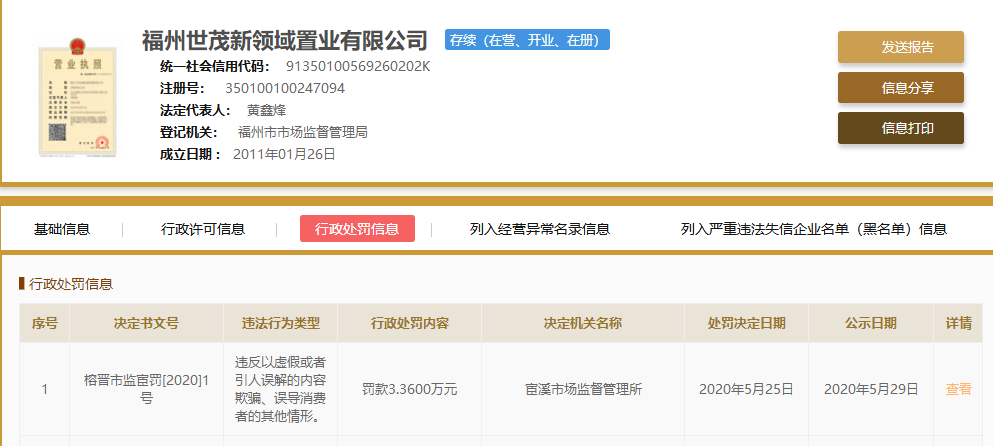This screenshot has height=446, width=993.
Task: Click the legal representative name 黄鑫烽
Action: point(267,110)
